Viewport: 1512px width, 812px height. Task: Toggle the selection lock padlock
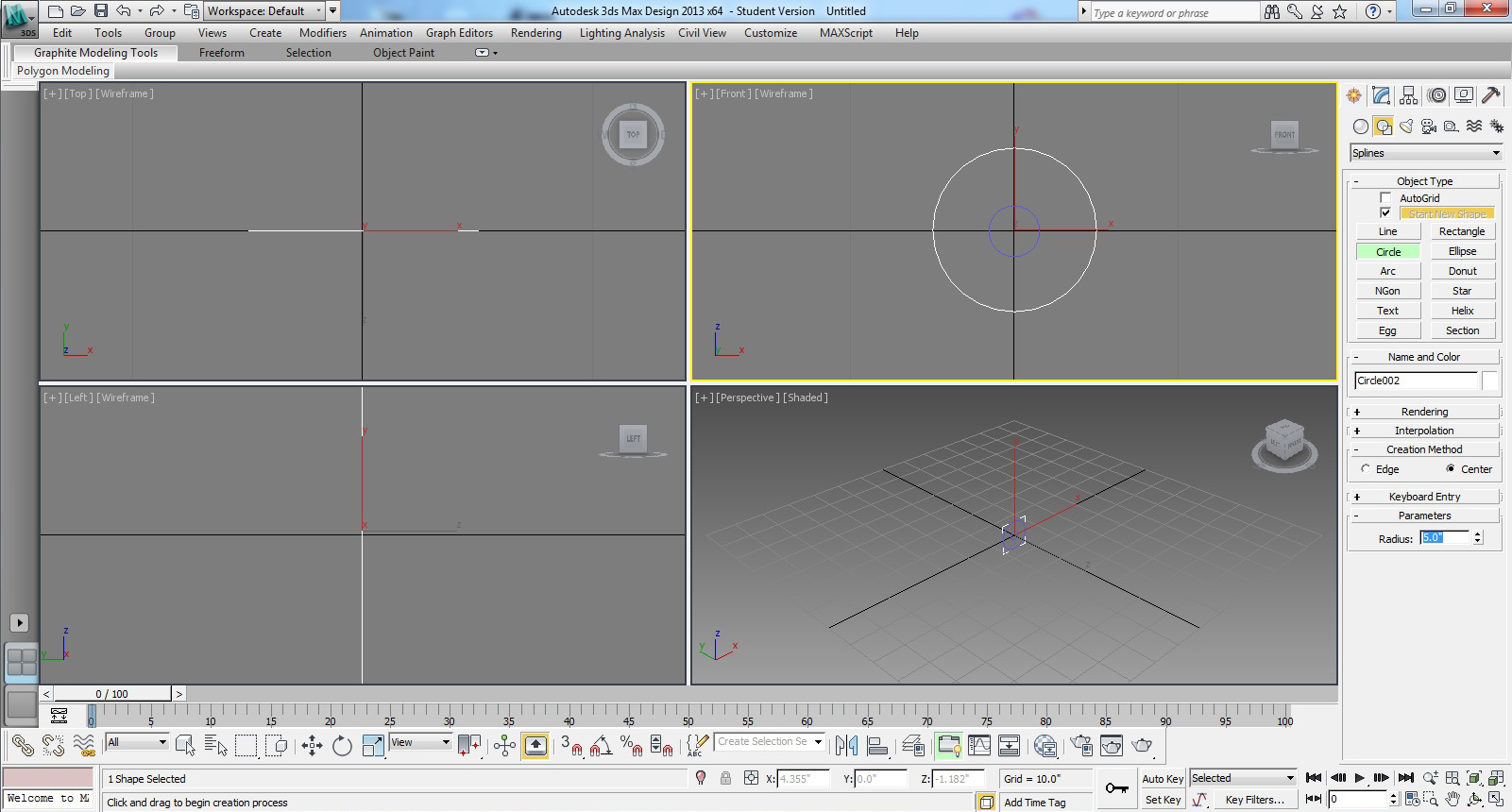pyautogui.click(x=725, y=778)
